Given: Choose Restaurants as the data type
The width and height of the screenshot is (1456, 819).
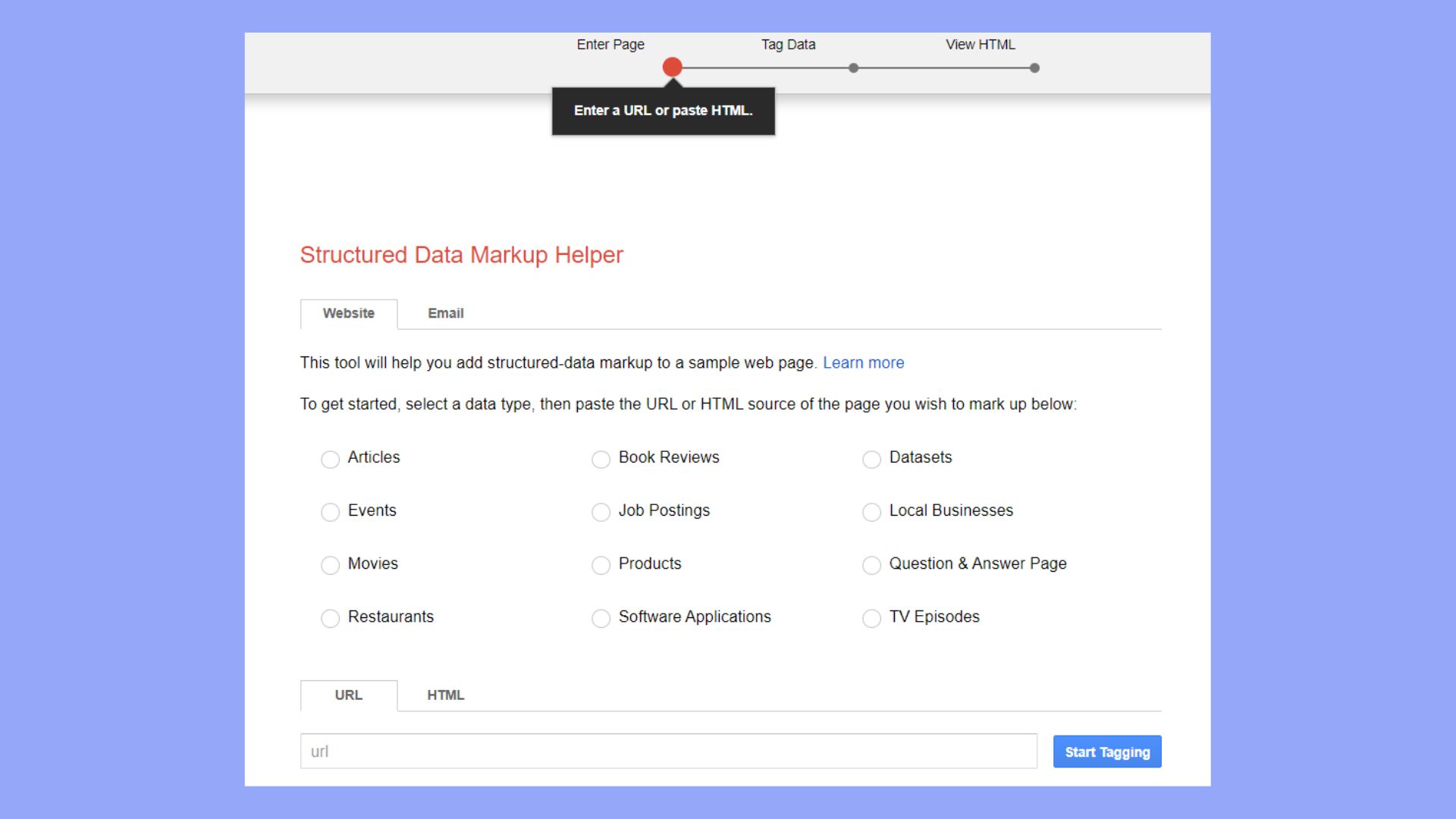Looking at the screenshot, I should point(330,618).
